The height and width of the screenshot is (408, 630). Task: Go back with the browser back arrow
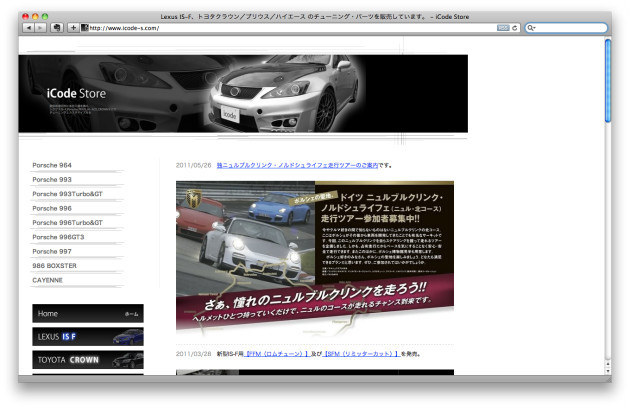pyautogui.click(x=29, y=28)
